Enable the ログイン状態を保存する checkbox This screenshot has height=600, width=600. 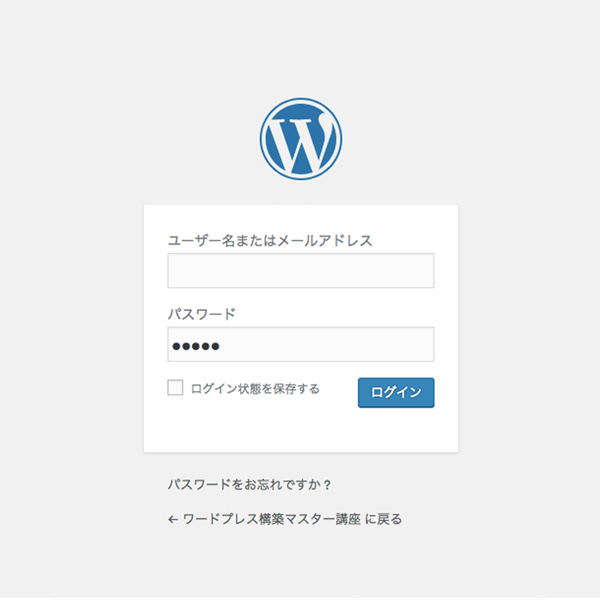175,388
